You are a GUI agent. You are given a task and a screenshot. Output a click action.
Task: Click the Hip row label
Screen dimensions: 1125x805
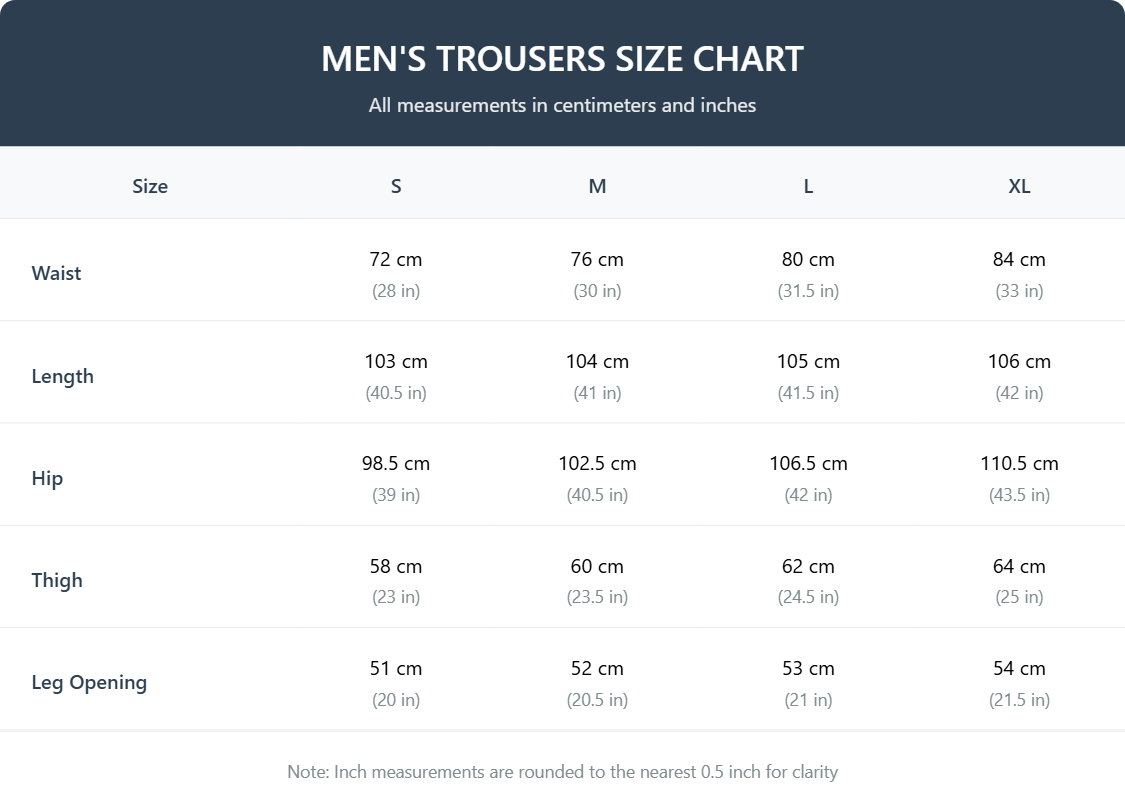click(47, 478)
